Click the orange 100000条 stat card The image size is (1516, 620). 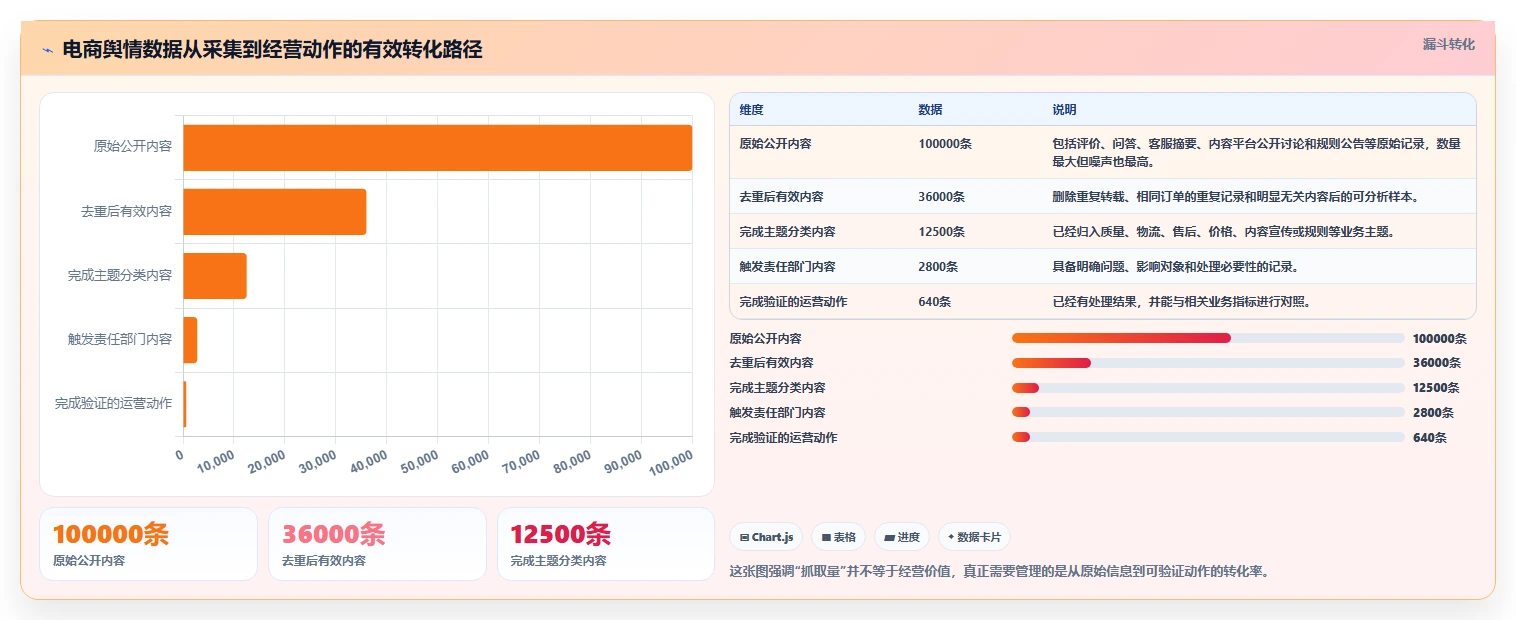tap(148, 544)
